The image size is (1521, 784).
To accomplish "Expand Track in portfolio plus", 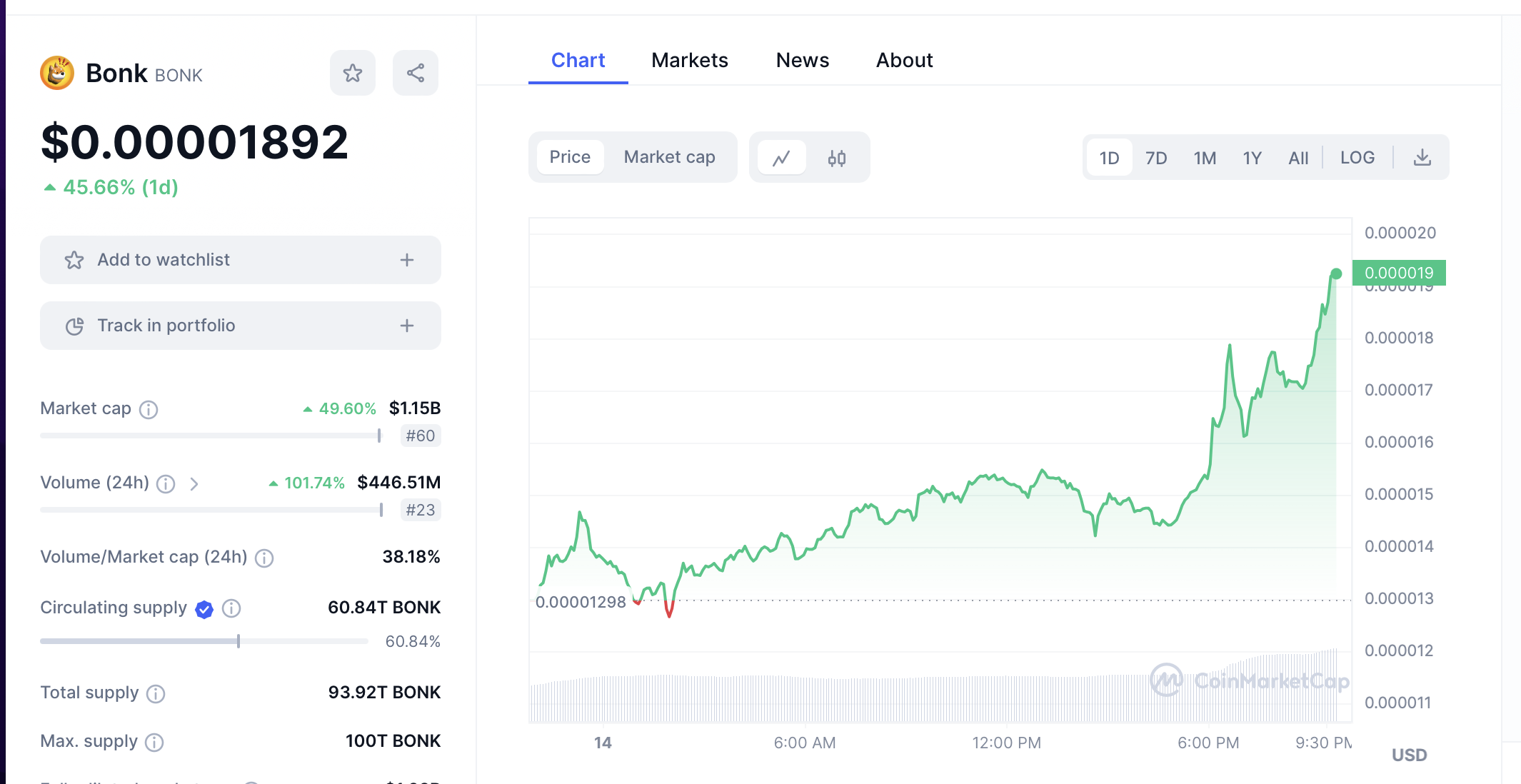I will tap(407, 326).
